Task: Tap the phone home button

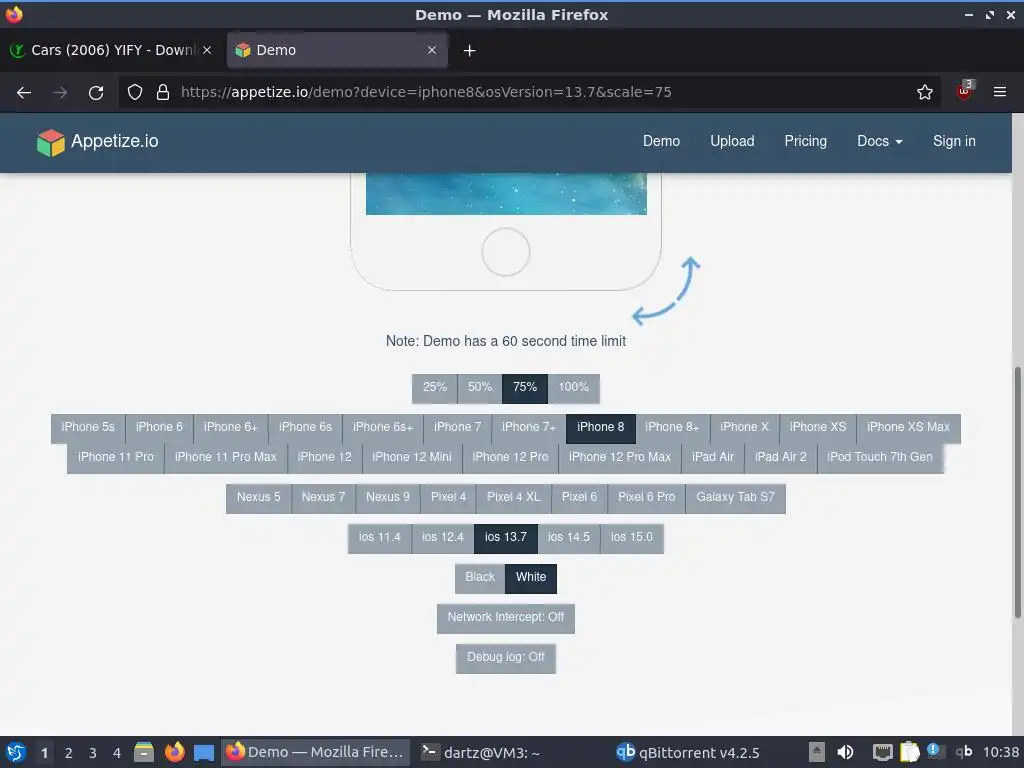Action: click(505, 252)
